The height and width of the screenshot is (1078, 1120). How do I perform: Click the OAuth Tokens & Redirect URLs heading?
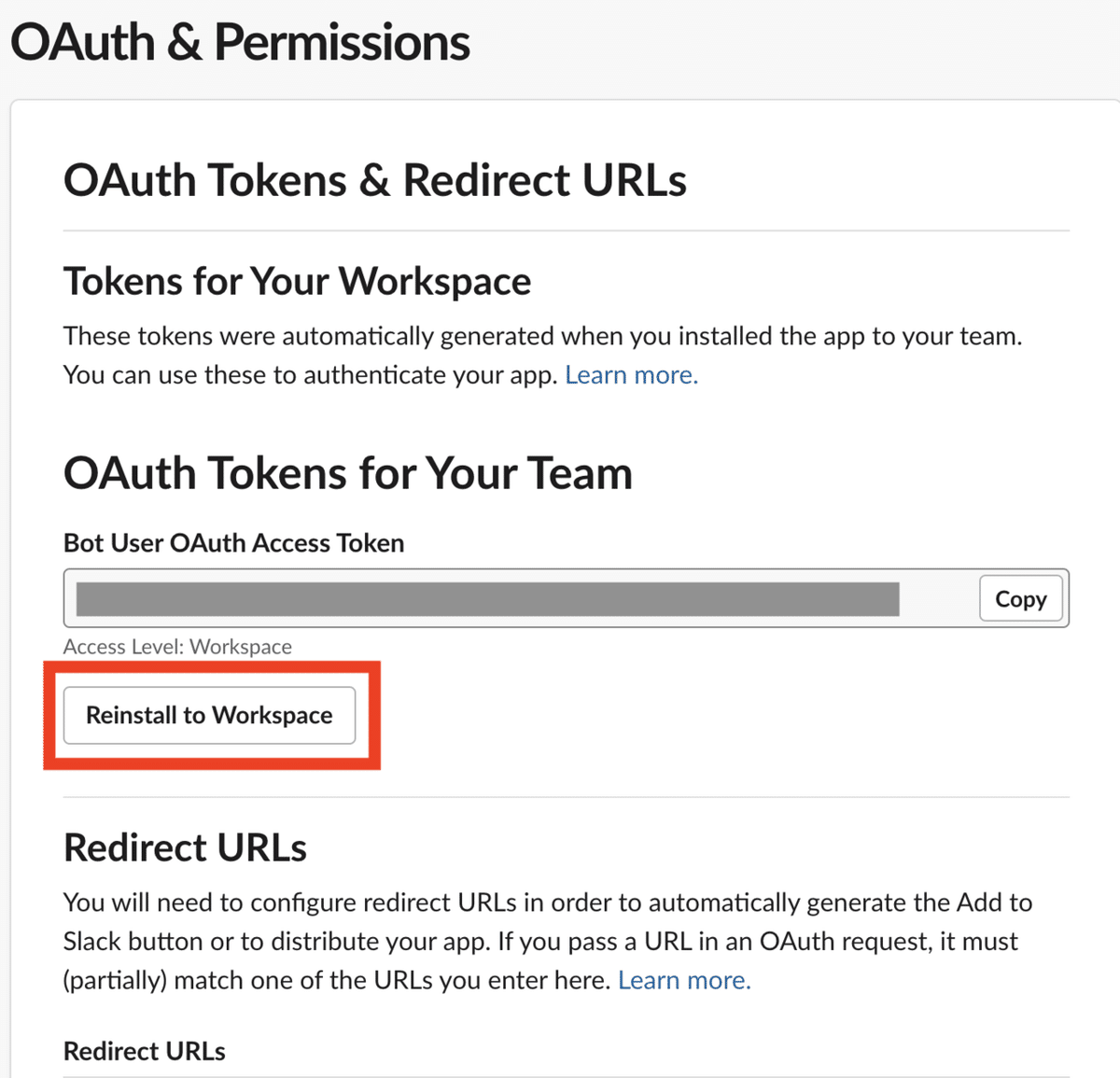374,180
